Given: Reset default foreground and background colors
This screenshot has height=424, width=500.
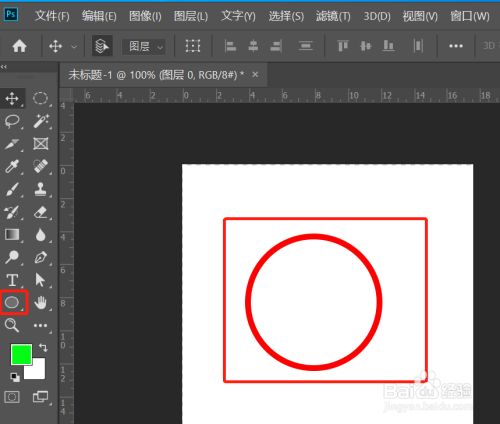Looking at the screenshot, I should [15, 377].
